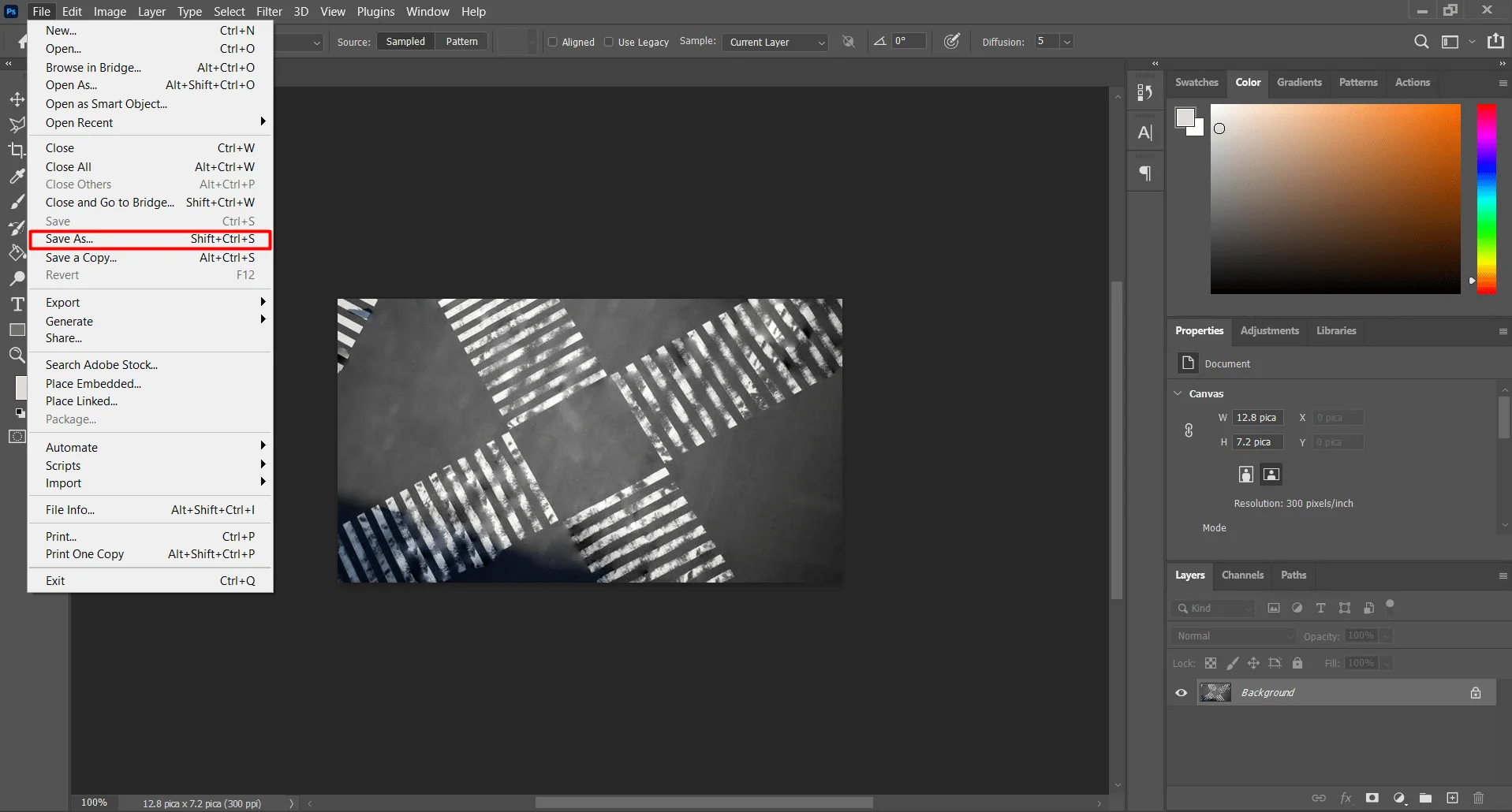Collapse the Canvas section
The height and width of the screenshot is (812, 1512).
[1178, 393]
